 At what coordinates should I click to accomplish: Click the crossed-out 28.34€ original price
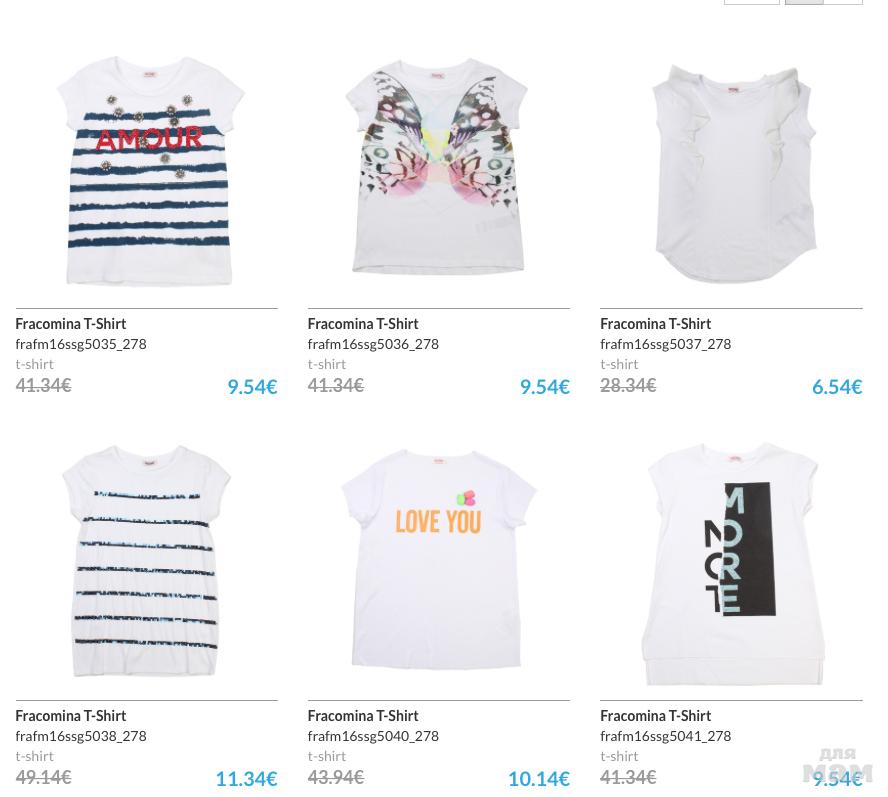(628, 386)
